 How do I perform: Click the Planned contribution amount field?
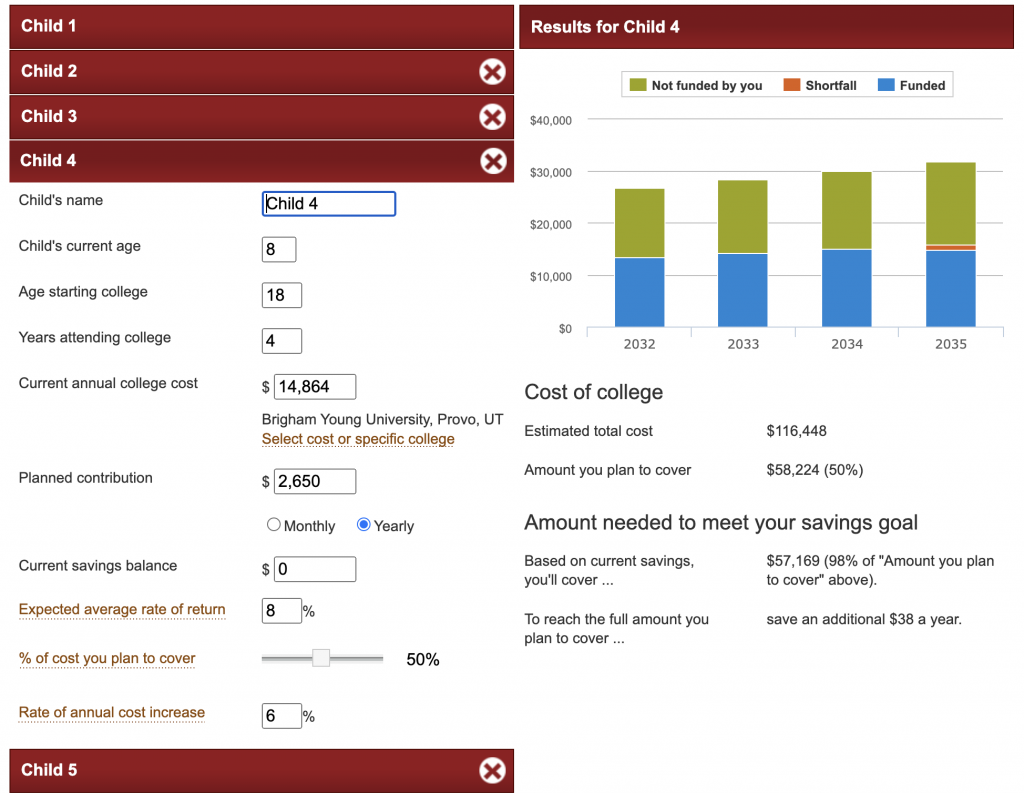pyautogui.click(x=315, y=482)
